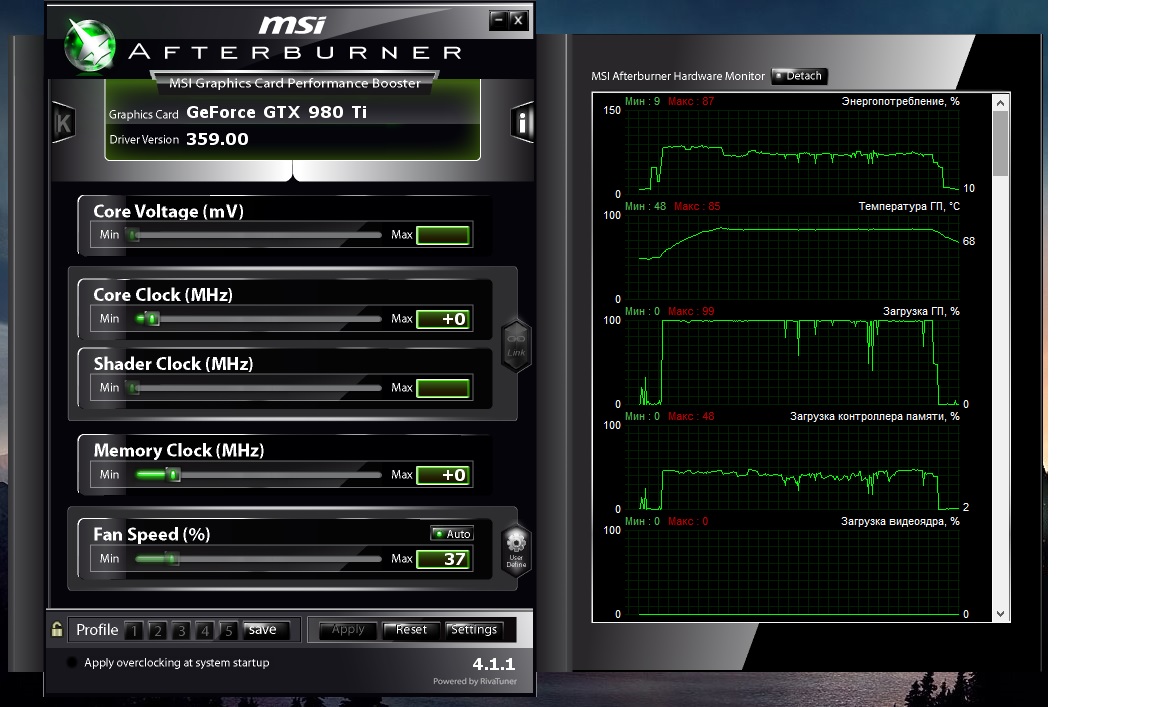Select profile slot 2
Viewport: 1152px width, 707px height.
[157, 631]
